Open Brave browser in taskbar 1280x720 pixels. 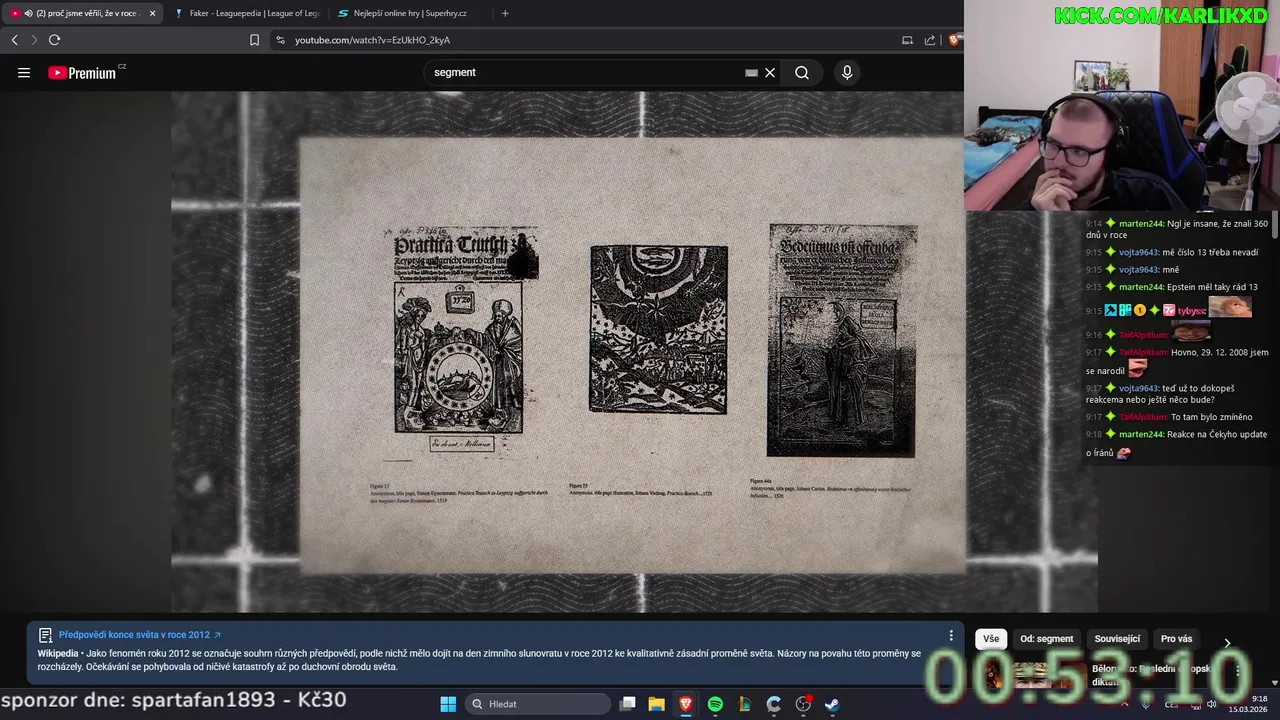pos(686,704)
